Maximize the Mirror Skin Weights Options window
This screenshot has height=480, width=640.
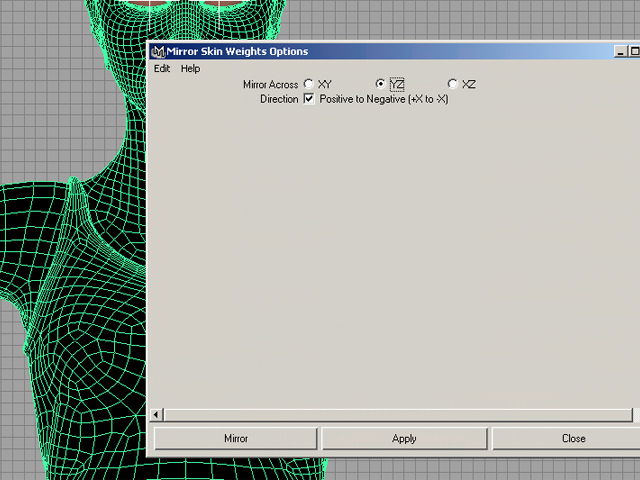coord(634,51)
